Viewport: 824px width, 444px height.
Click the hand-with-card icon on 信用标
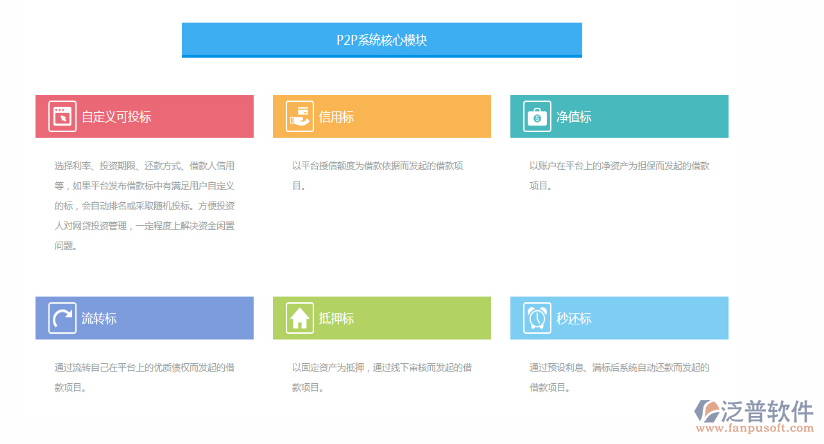pyautogui.click(x=299, y=117)
